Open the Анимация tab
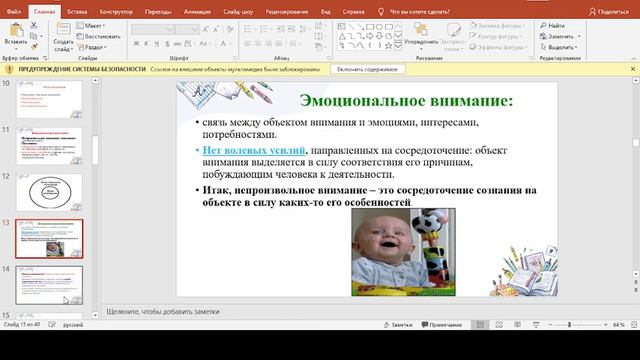The height and width of the screenshot is (360, 640). [197, 11]
